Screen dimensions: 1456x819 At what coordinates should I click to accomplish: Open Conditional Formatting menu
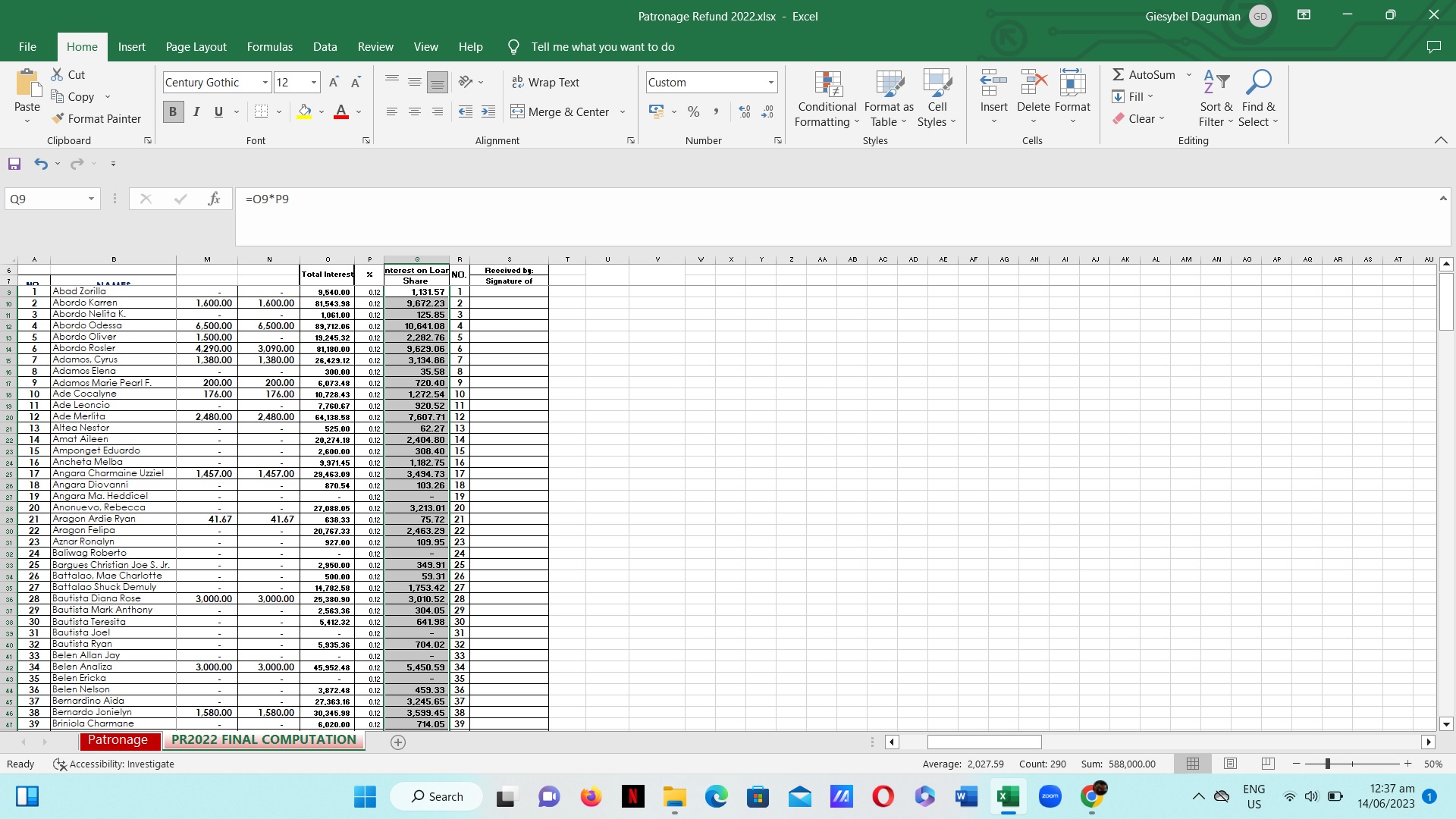click(827, 99)
